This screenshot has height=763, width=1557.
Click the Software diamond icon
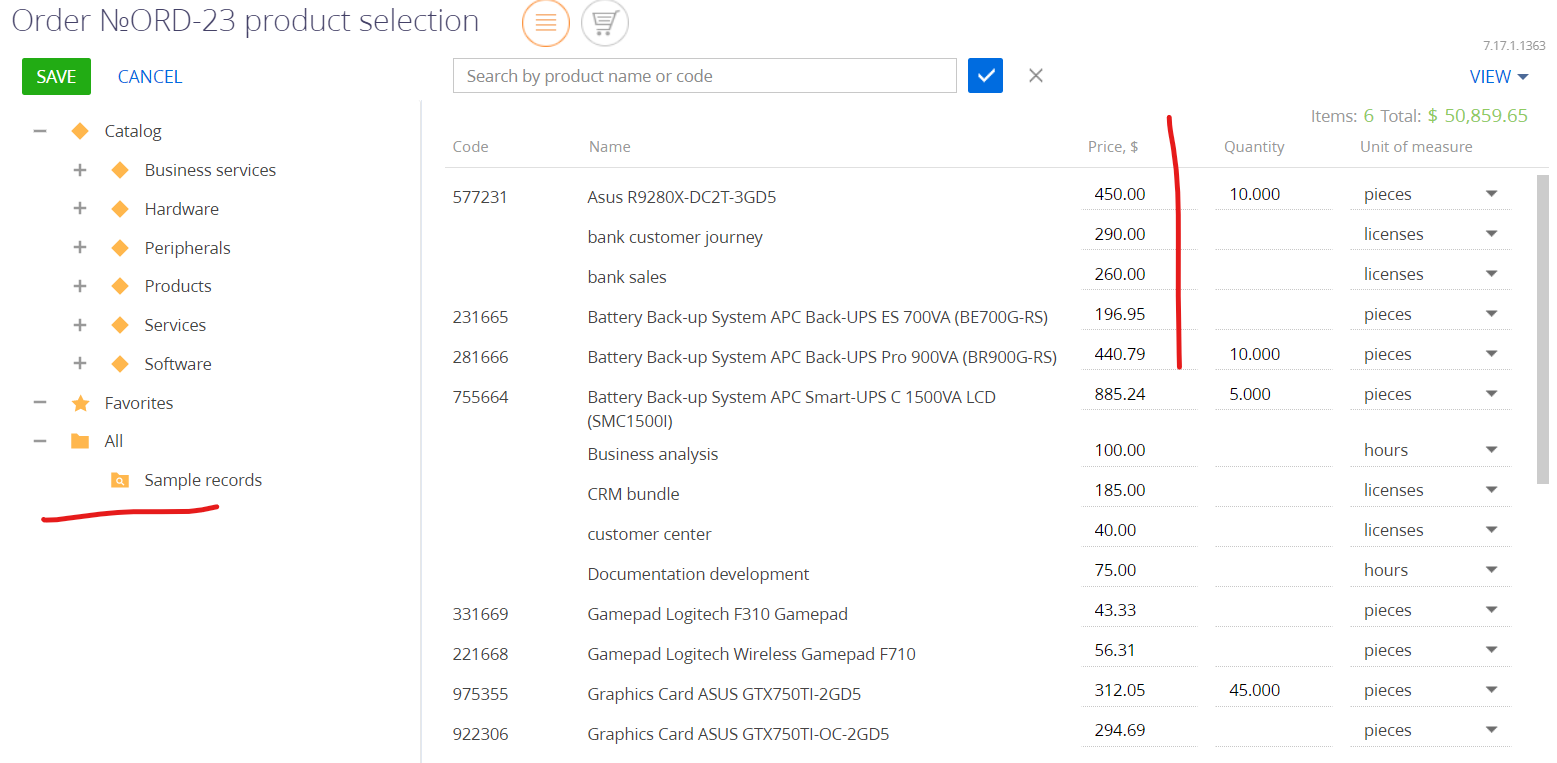tap(120, 364)
